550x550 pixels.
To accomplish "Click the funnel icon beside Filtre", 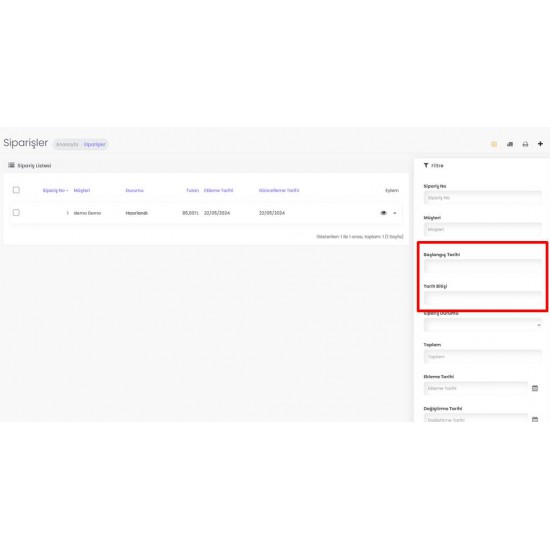I will (426, 165).
